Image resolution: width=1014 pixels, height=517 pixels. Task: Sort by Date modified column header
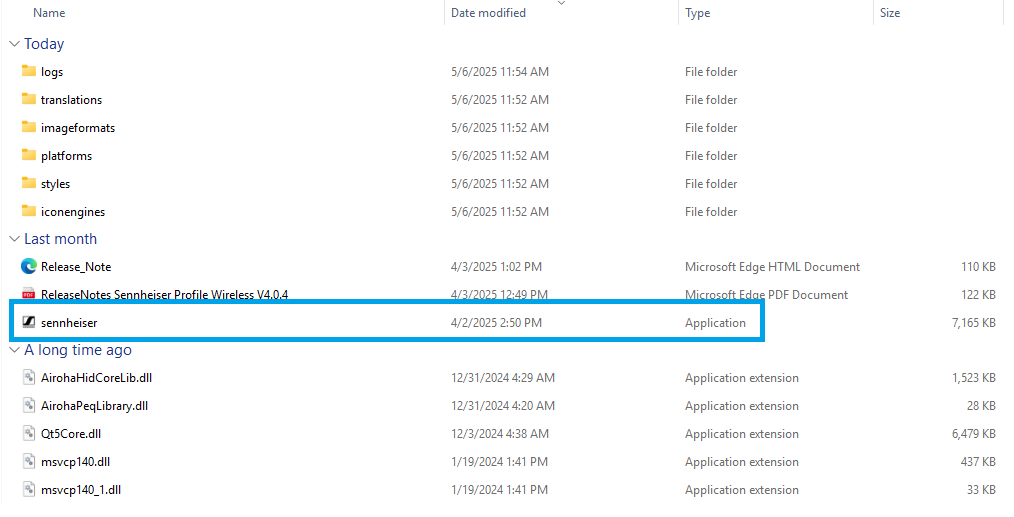[x=488, y=13]
